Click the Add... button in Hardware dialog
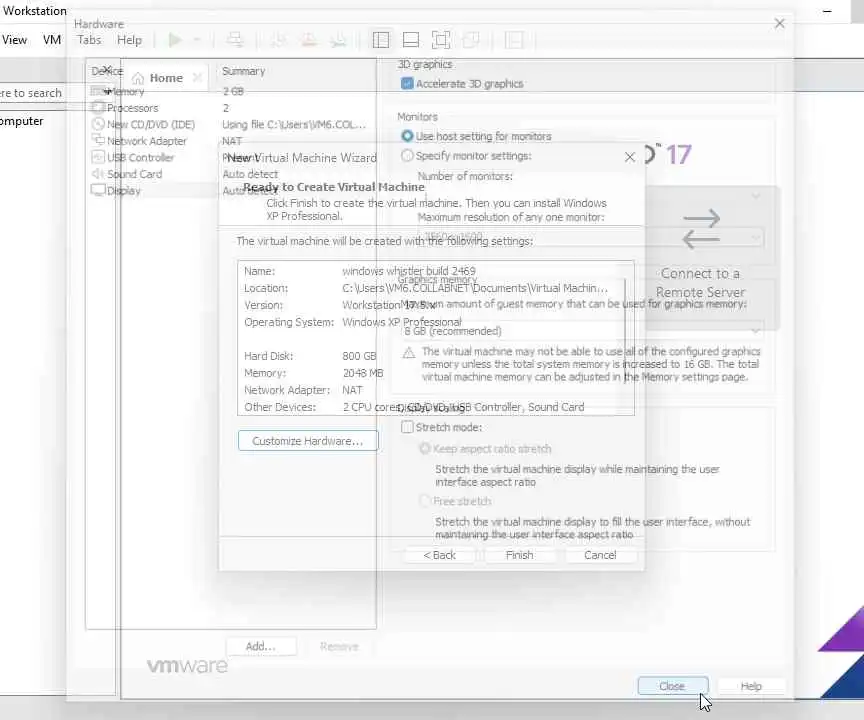The image size is (864, 720). click(x=261, y=646)
